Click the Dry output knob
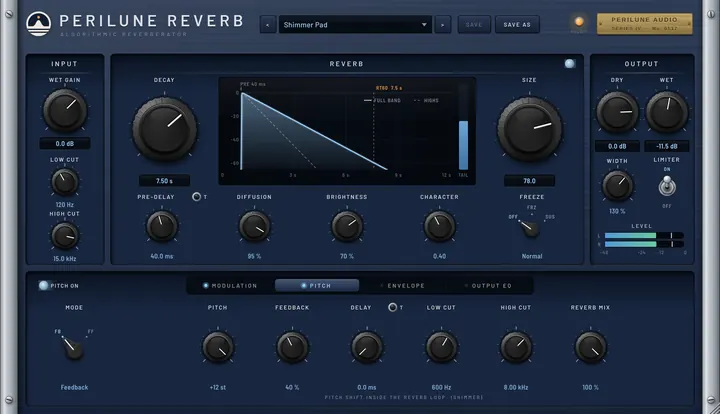720x414 pixels. tap(617, 112)
